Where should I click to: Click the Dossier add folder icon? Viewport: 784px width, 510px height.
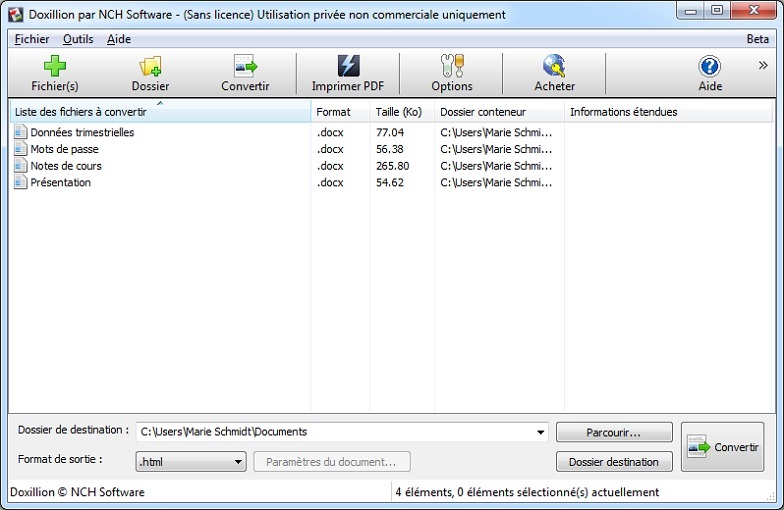[150, 66]
